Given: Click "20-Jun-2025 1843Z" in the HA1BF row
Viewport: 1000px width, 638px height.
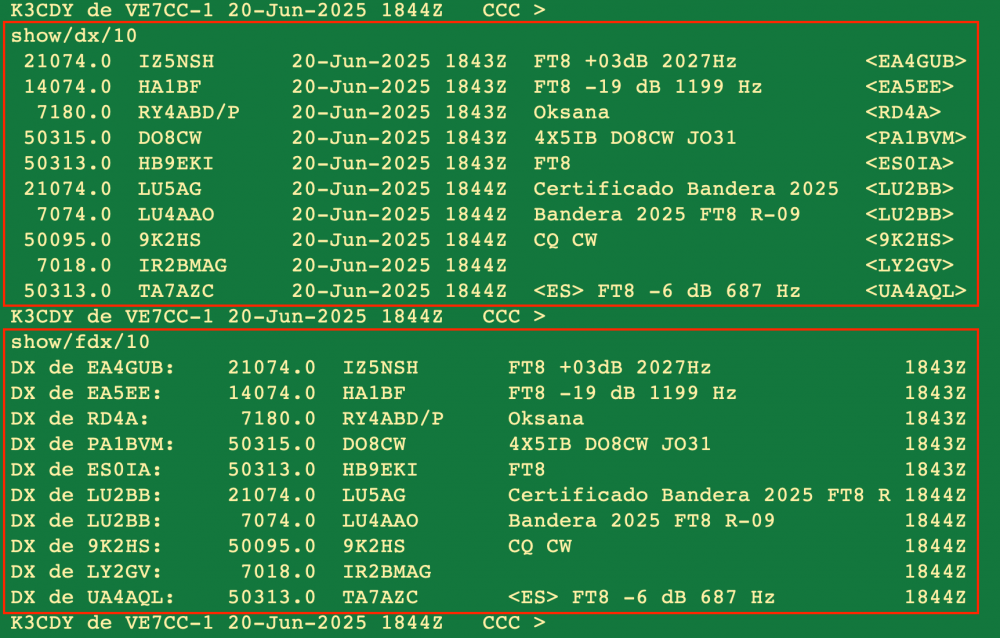Looking at the screenshot, I should click(x=399, y=87).
